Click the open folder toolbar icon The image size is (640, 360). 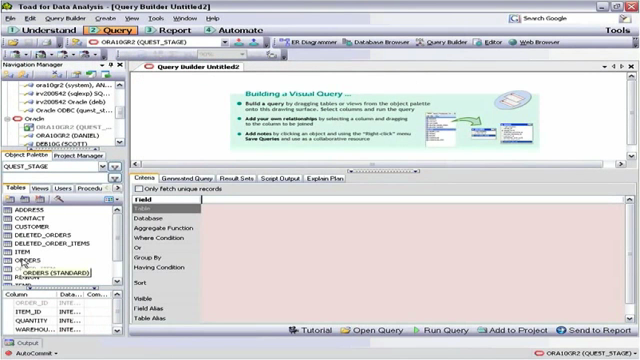pos(13,42)
